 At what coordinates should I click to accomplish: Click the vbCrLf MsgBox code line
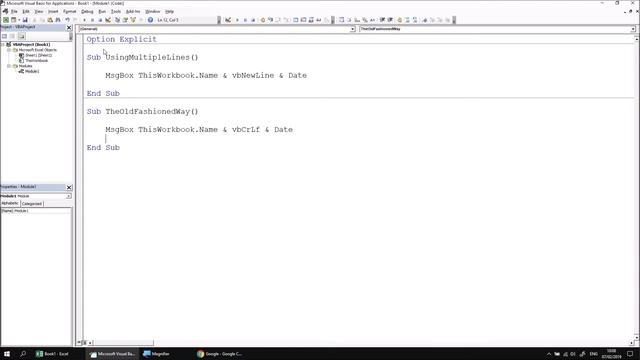199,129
